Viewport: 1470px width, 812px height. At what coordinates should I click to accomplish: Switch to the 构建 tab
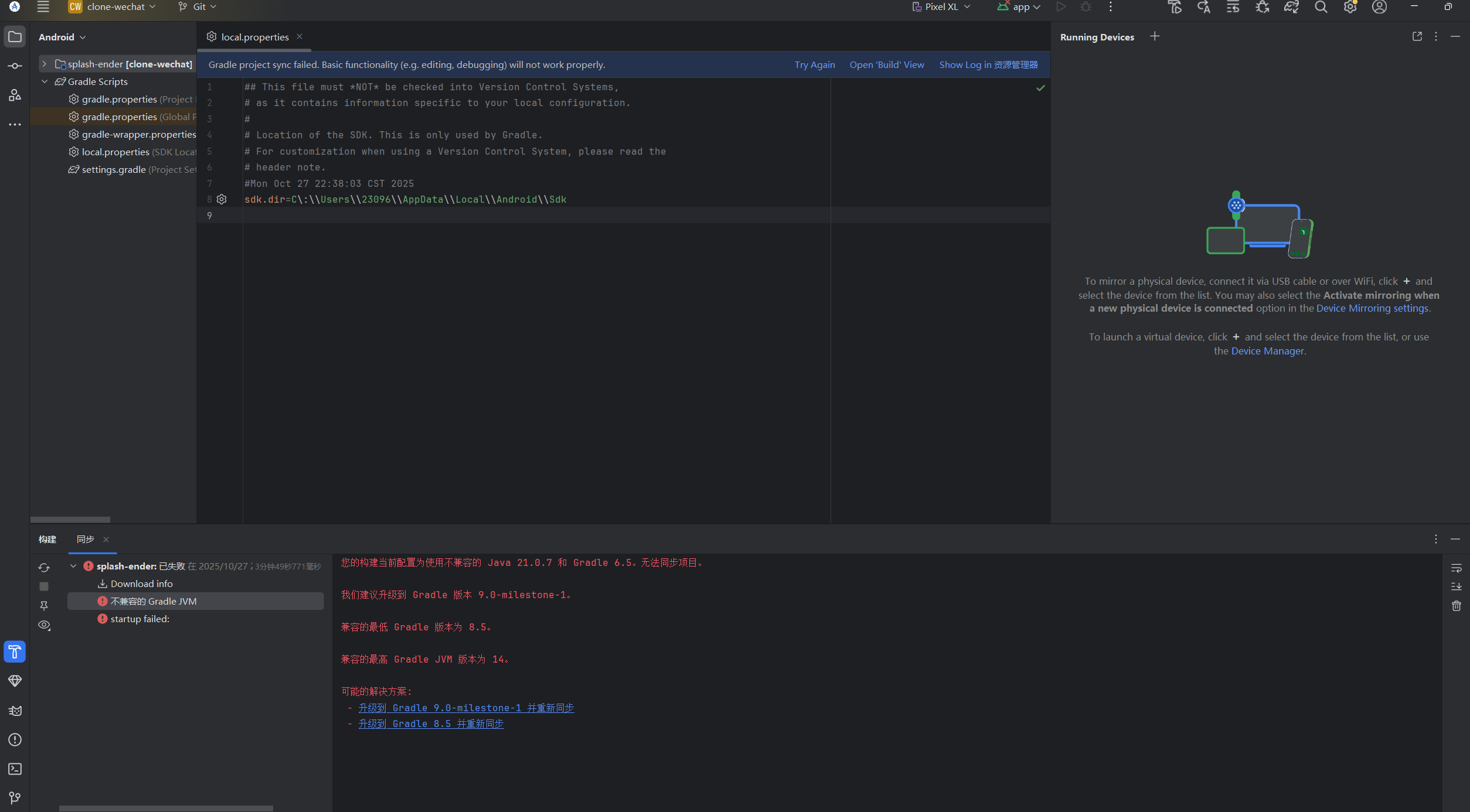click(47, 539)
